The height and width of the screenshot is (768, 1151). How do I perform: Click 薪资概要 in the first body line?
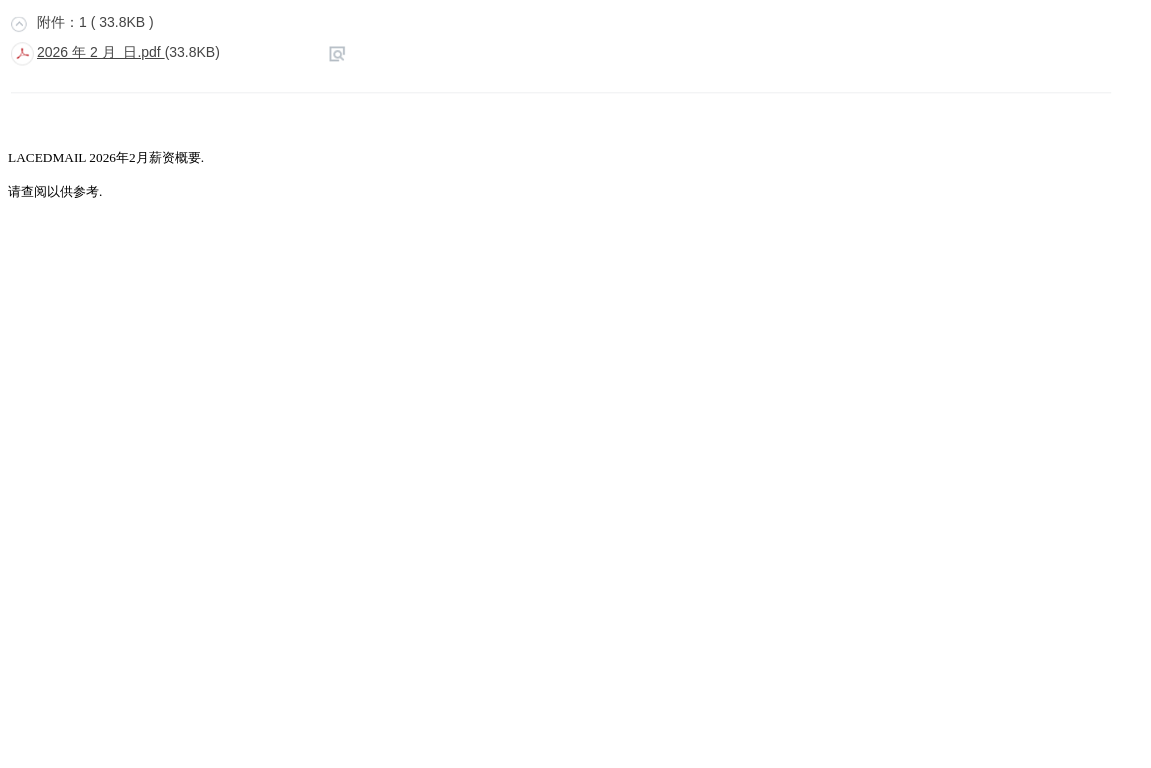pyautogui.click(x=174, y=158)
